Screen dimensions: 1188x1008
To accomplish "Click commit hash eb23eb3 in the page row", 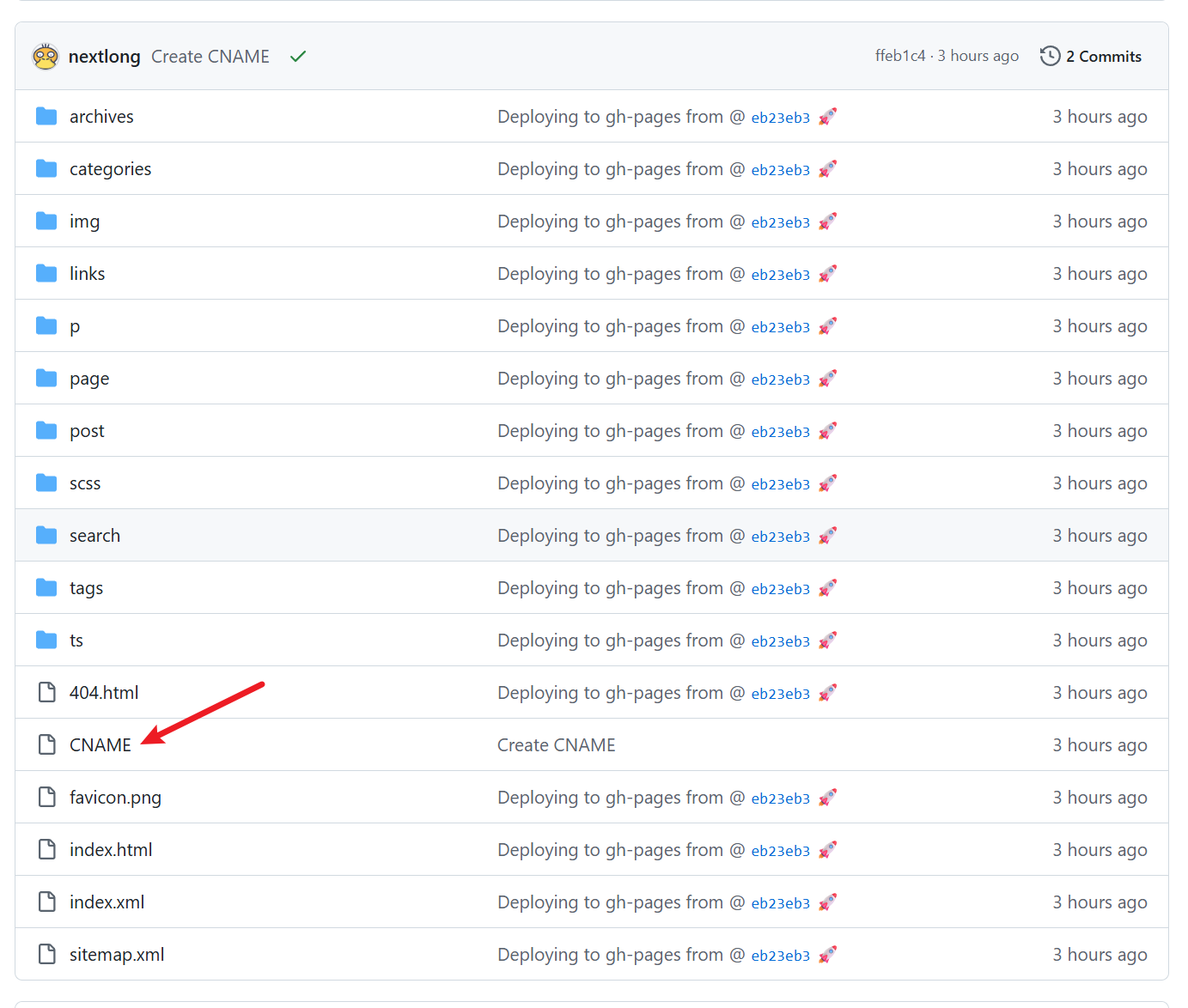I will click(x=780, y=380).
